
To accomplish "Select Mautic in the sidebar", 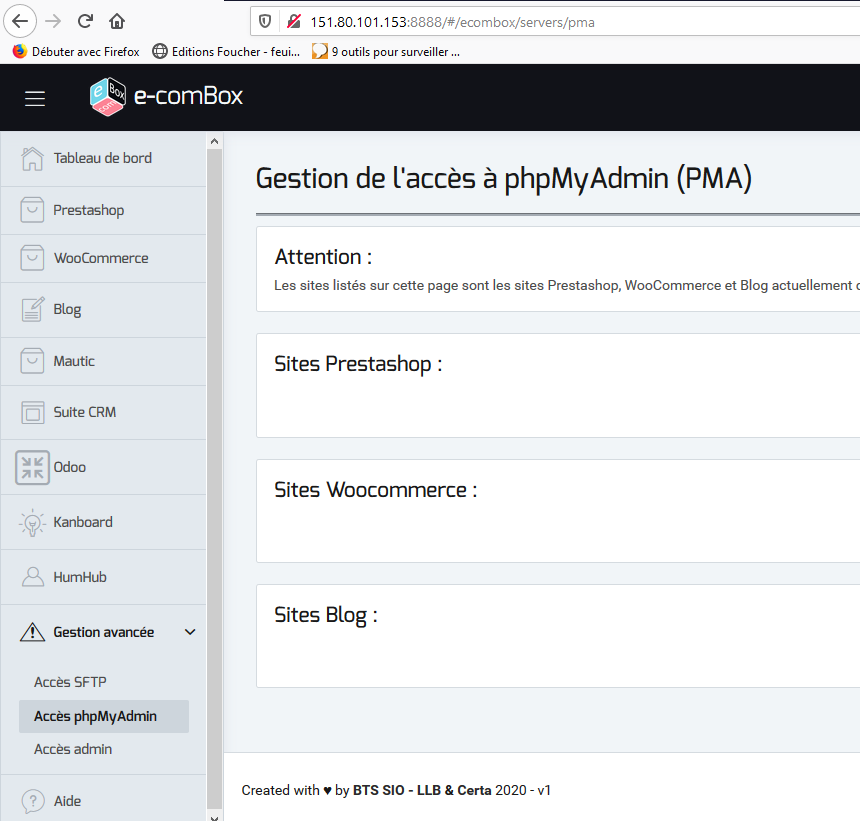I will pos(74,361).
